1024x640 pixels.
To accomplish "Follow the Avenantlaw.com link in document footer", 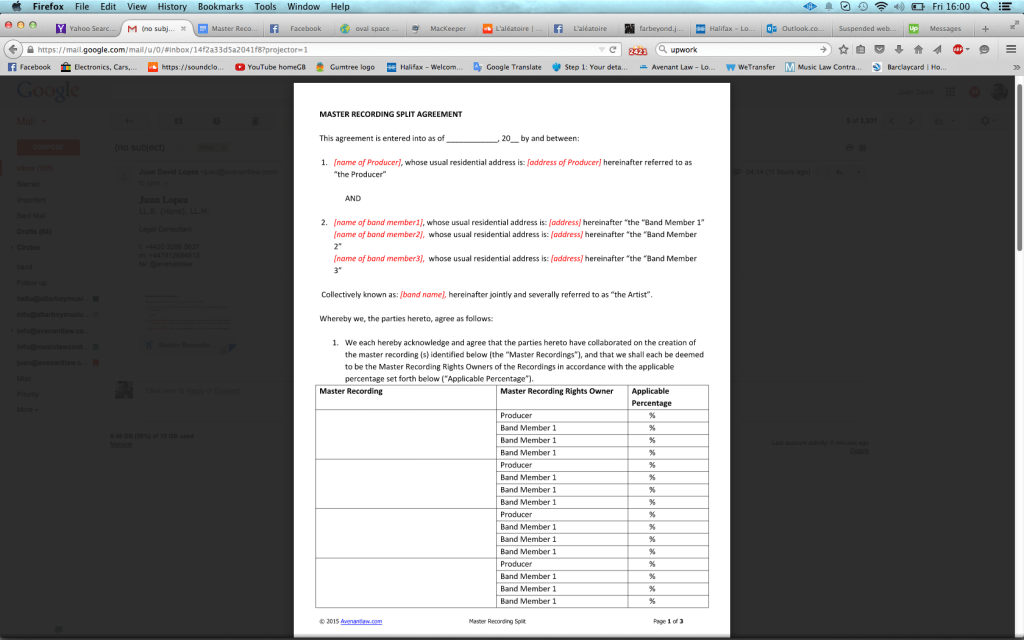I will tap(361, 622).
